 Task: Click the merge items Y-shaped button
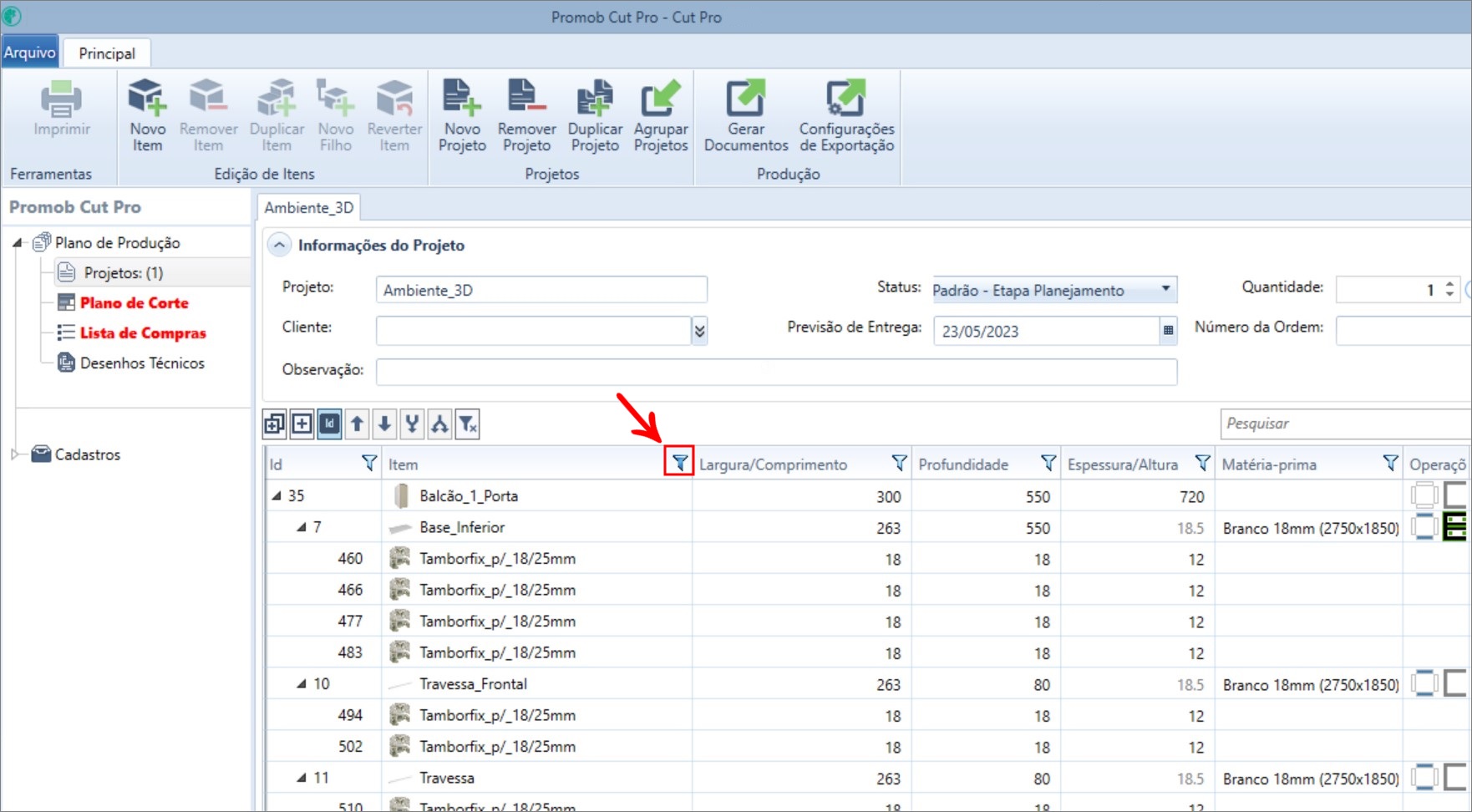[x=412, y=424]
